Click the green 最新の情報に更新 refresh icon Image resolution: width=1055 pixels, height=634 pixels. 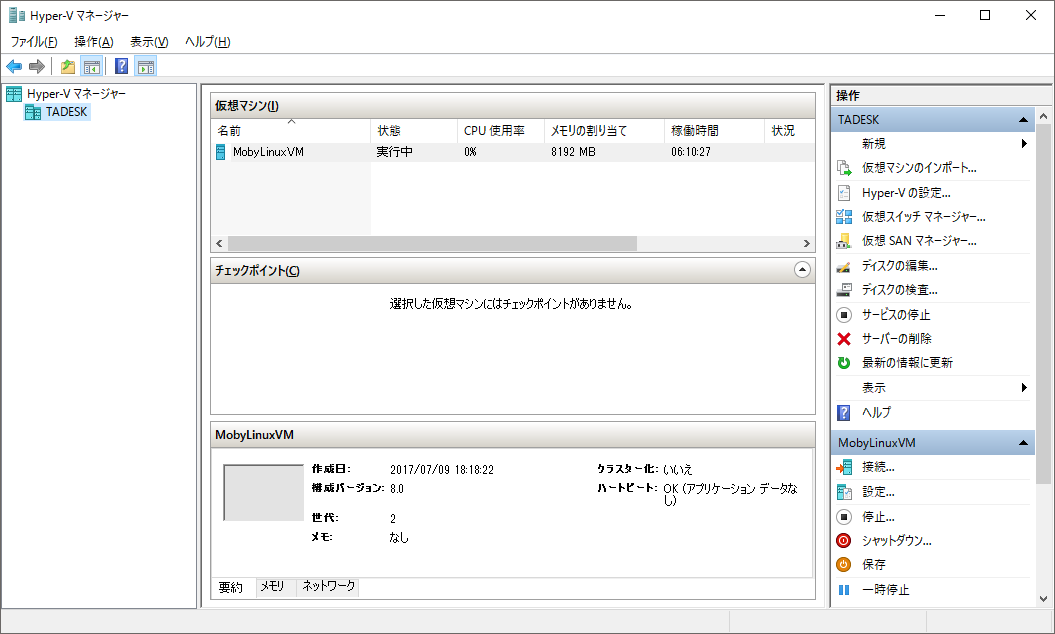coord(844,363)
